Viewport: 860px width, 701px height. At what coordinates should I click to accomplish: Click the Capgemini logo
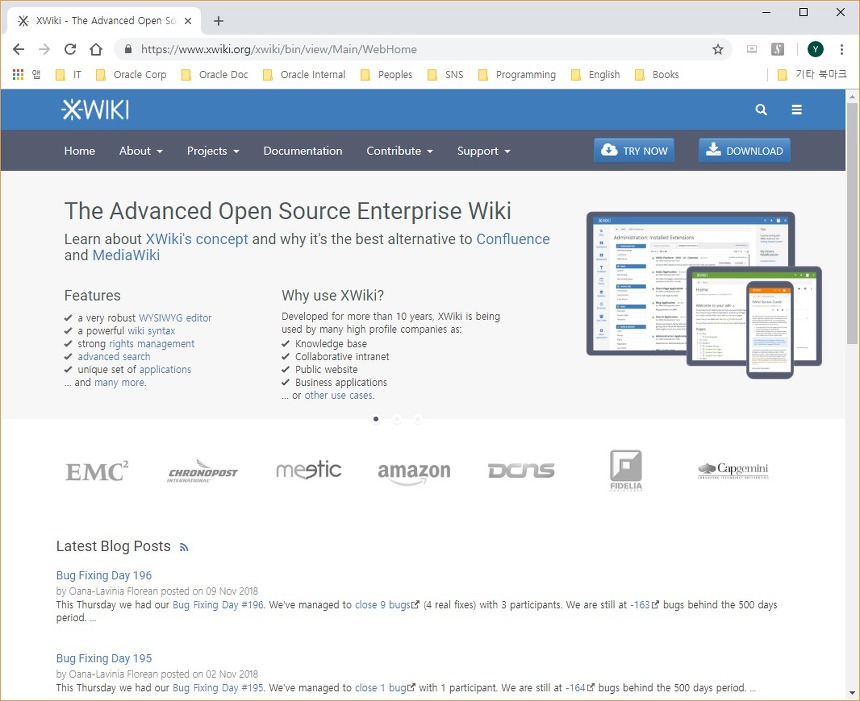pos(733,470)
